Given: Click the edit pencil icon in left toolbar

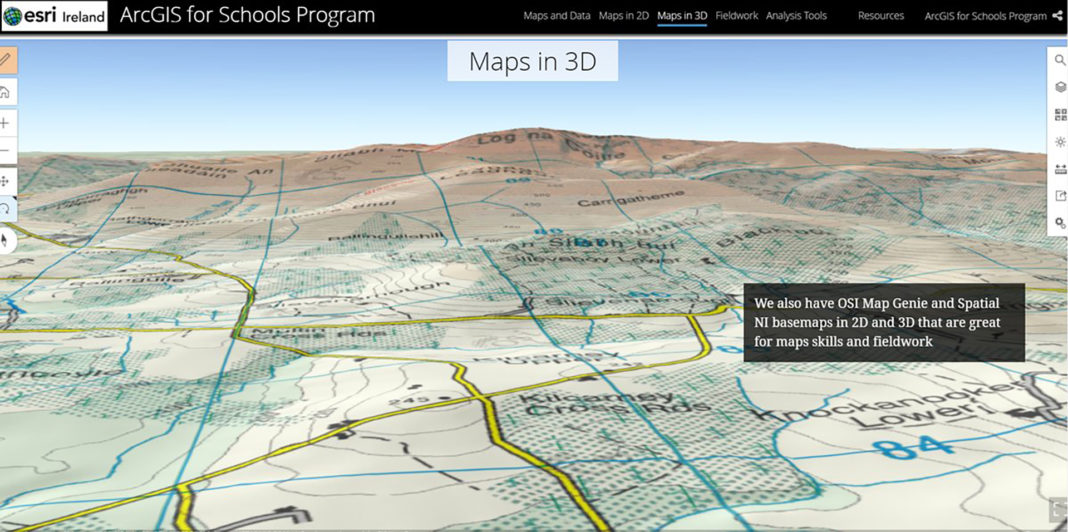Looking at the screenshot, I should (6, 61).
